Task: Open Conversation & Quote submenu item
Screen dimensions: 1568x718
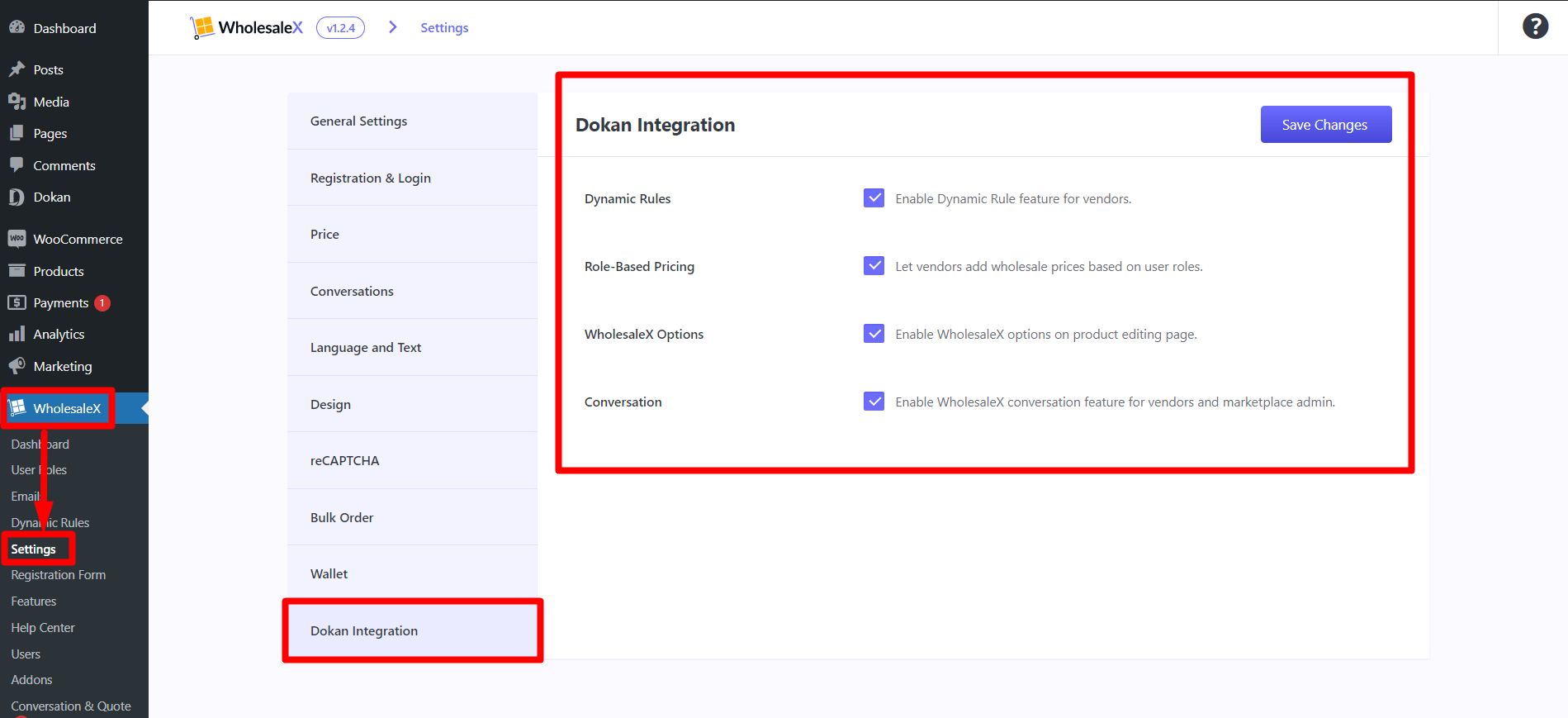Action: click(x=71, y=706)
